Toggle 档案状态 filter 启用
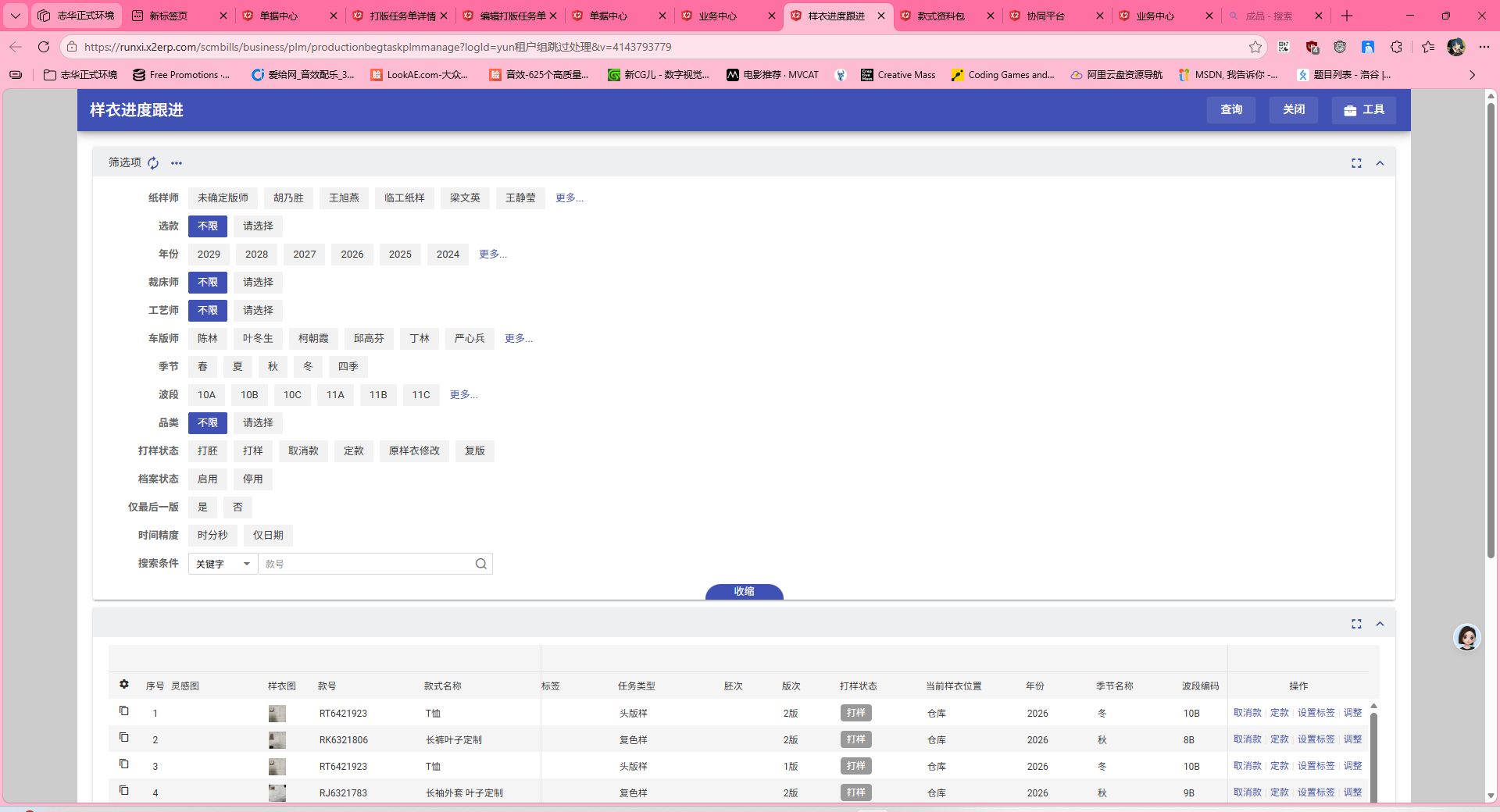Screen dimensions: 1500x812 coord(208,479)
